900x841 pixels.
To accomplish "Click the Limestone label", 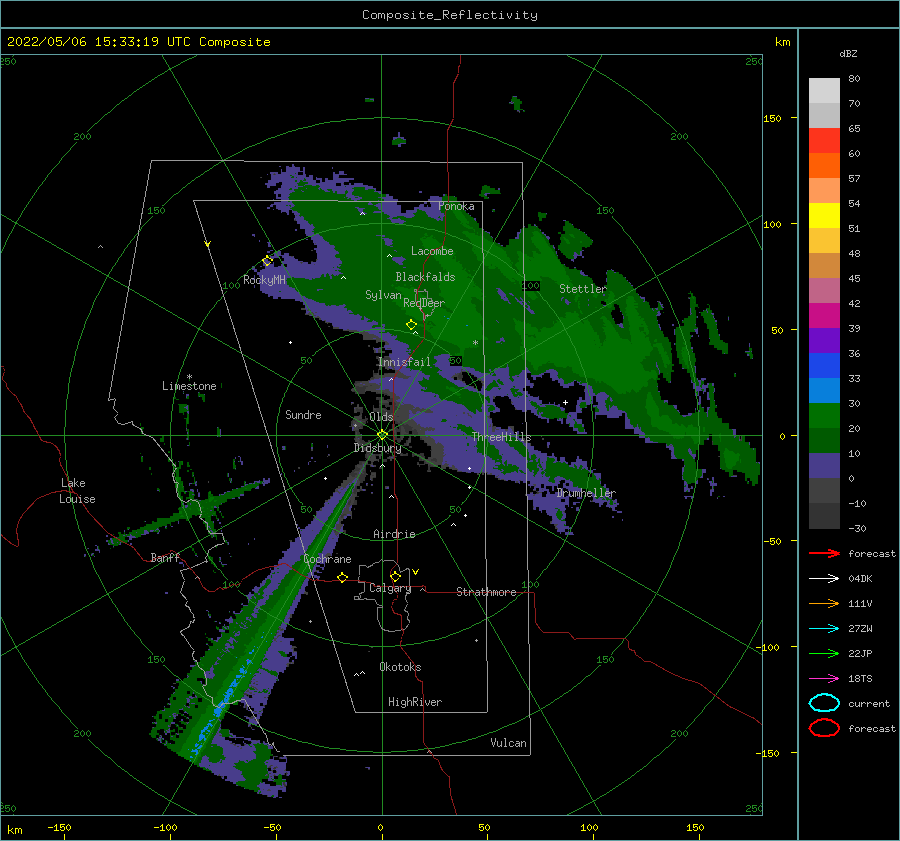I will coord(189,386).
